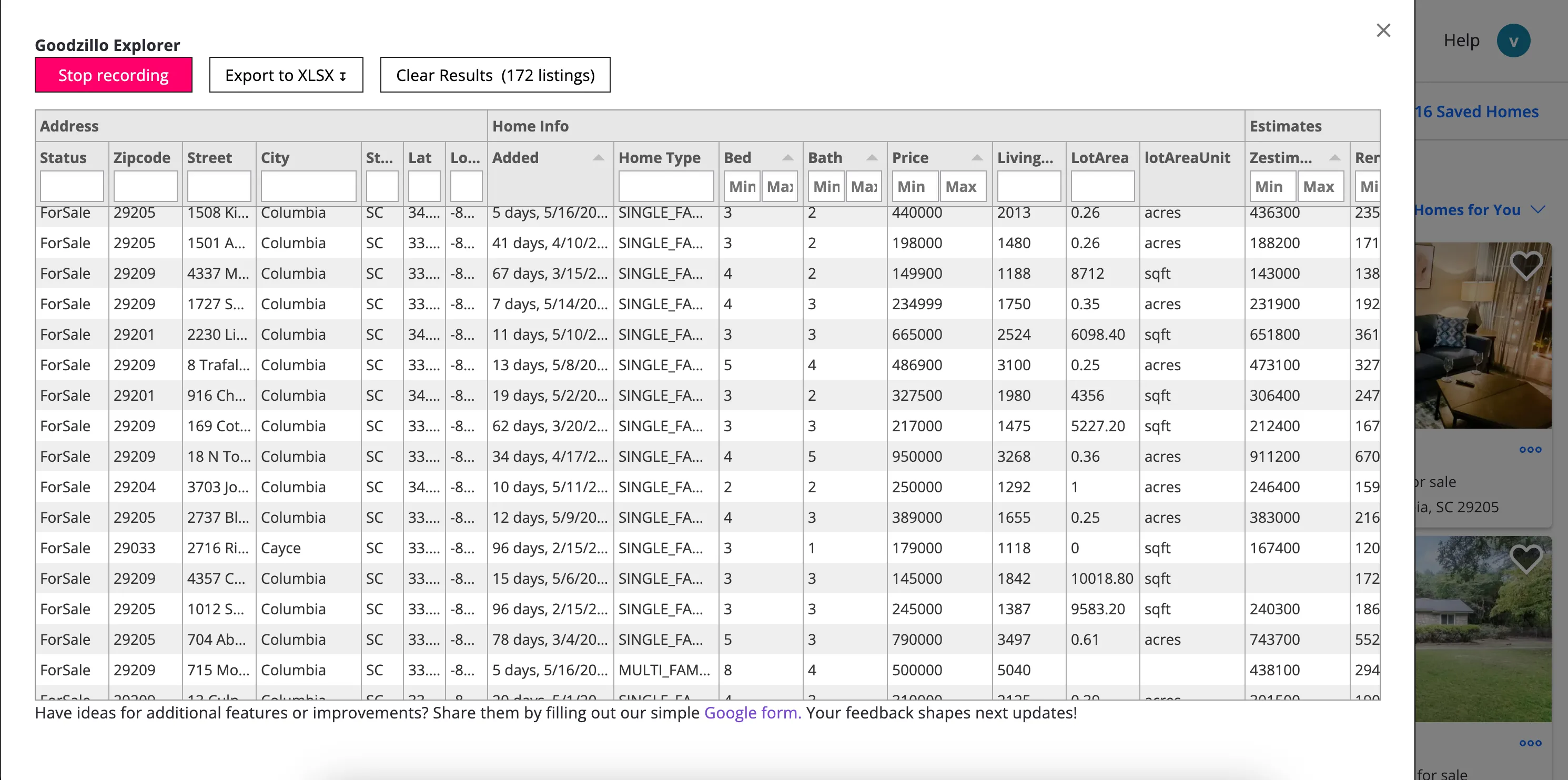Sort by the Added date column
The width and height of the screenshot is (1568, 780).
598,157
